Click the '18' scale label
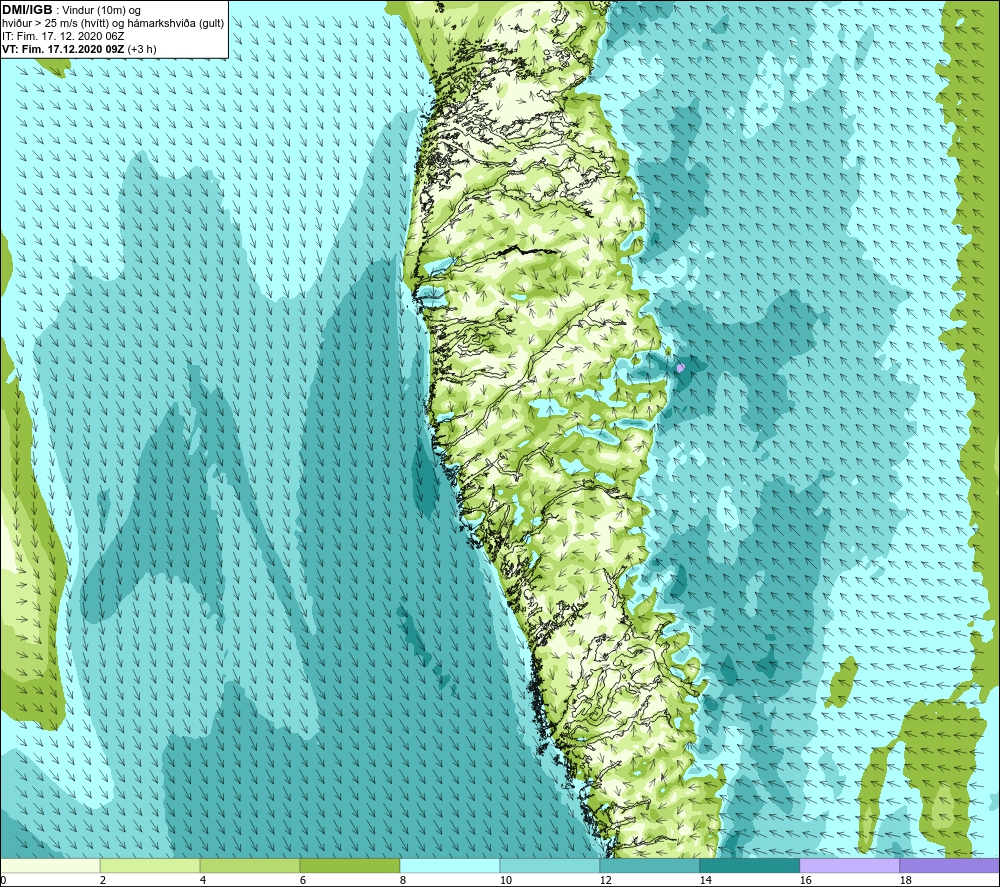1000x887 pixels. tap(905, 880)
